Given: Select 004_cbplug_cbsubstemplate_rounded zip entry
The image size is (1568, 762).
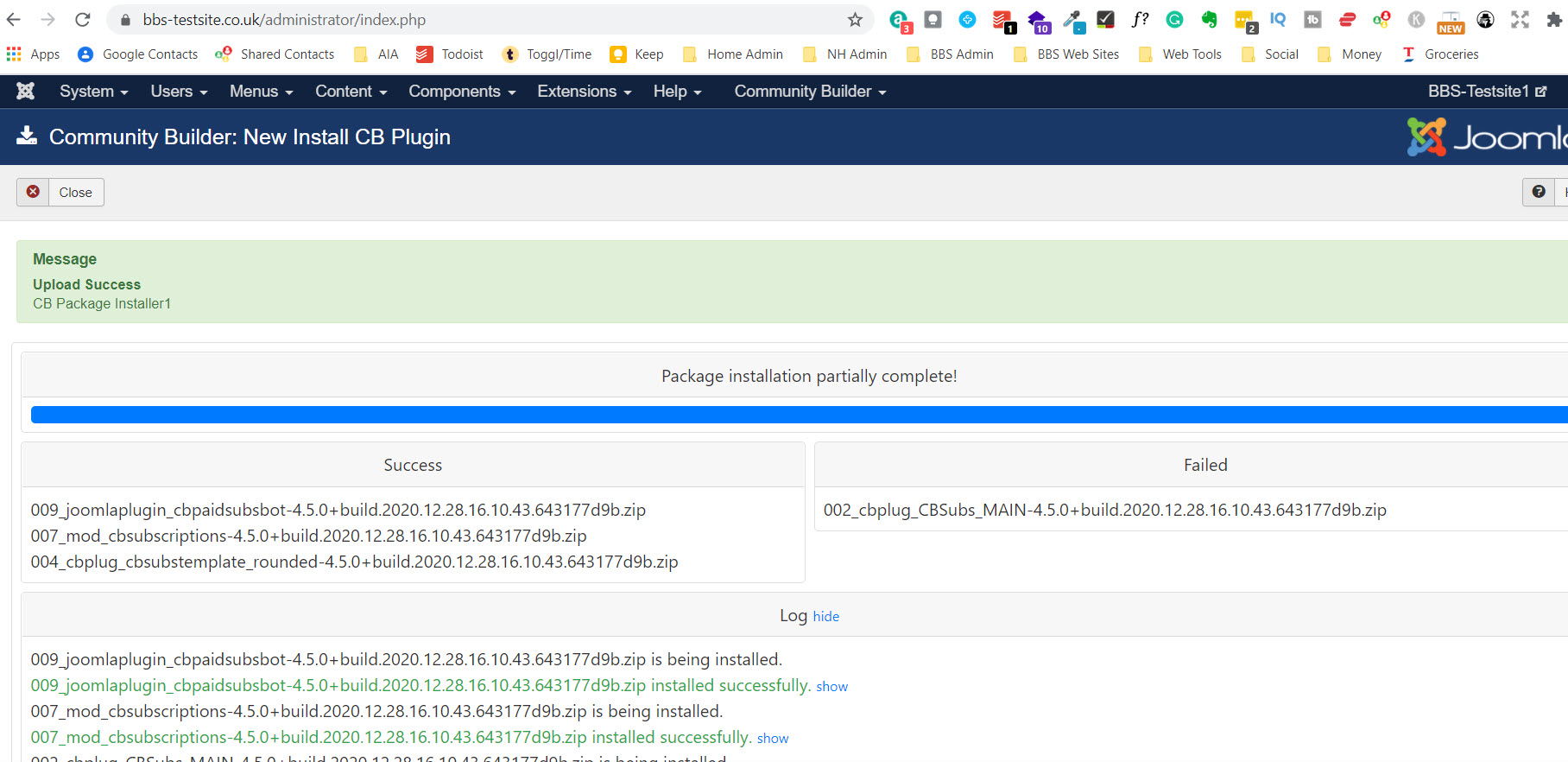Looking at the screenshot, I should click(355, 562).
